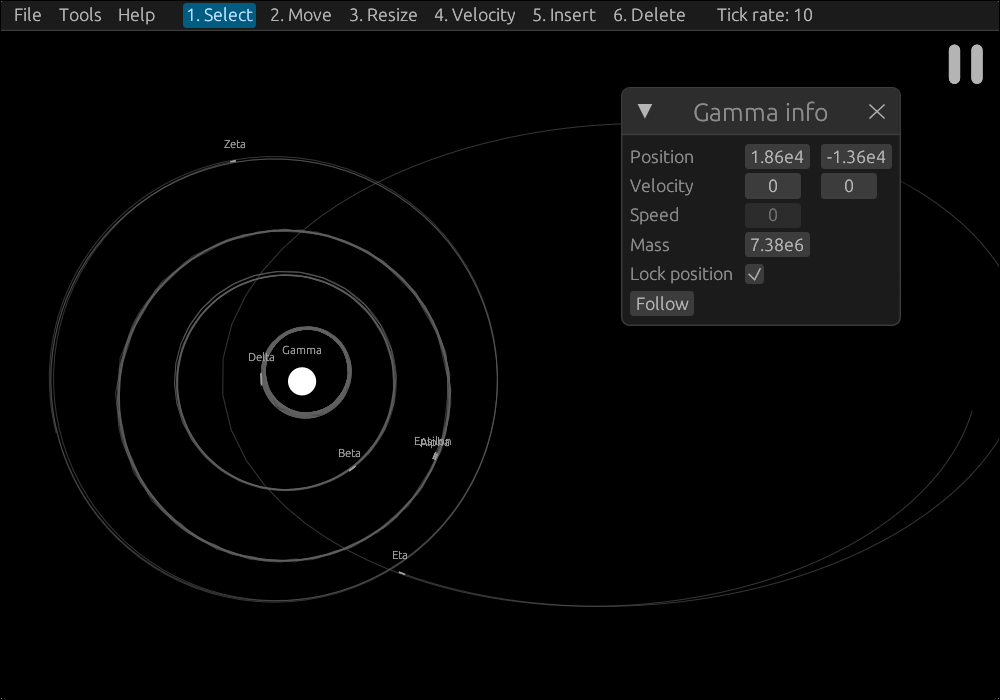Screen dimensions: 1000x700
Task: Open the Tools menu
Action: 80,15
